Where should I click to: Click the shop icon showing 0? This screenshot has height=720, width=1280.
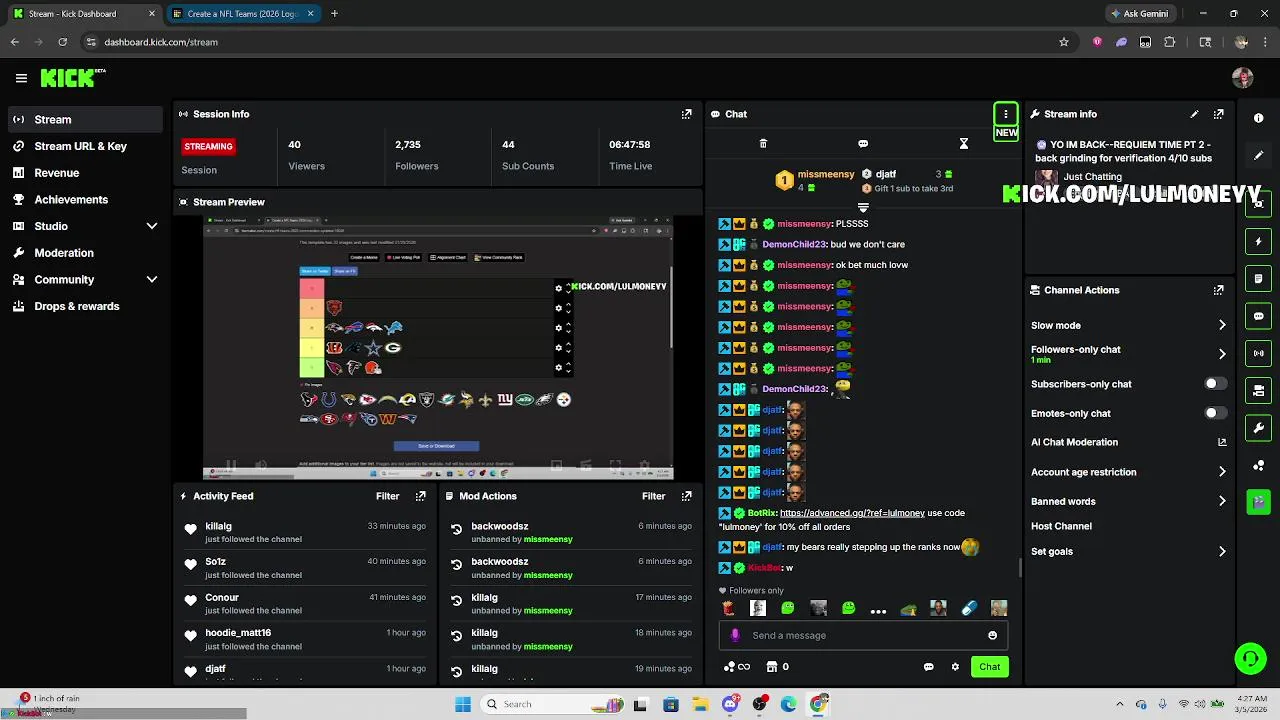point(777,667)
